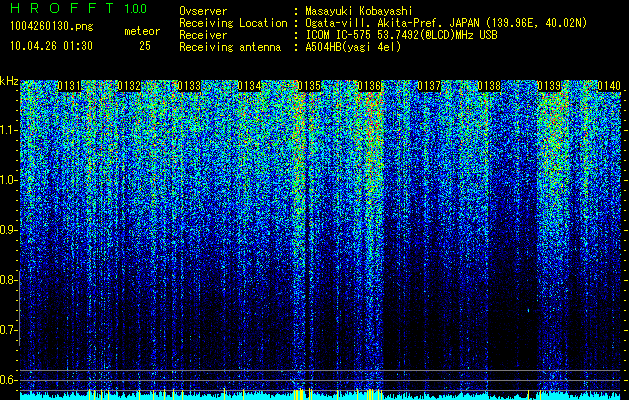Viewport: 629px width, 400px height.
Task: Click the 1.0 frequency axis label
Action: pyautogui.click(x=9, y=180)
